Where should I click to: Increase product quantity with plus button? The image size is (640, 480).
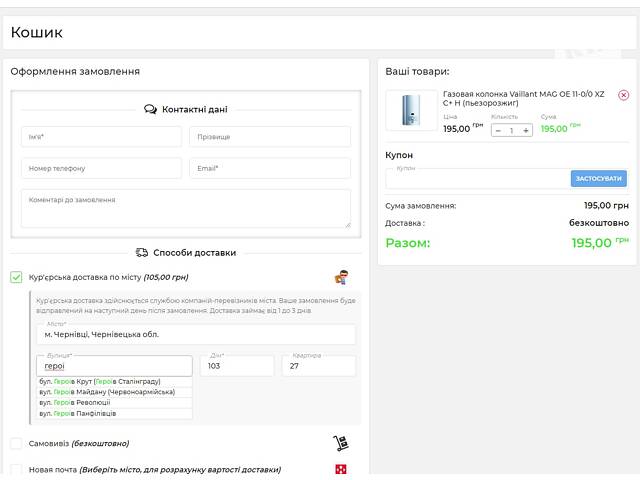pyautogui.click(x=526, y=130)
